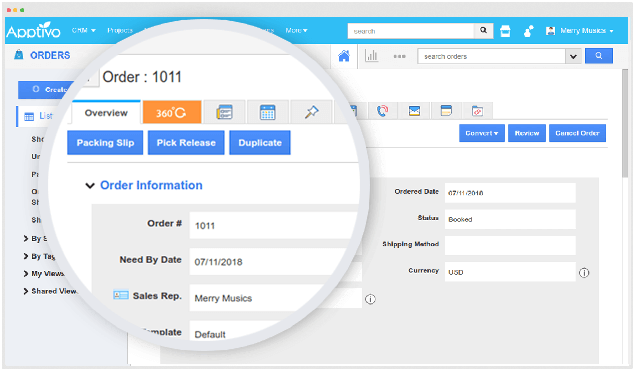635x371 pixels.
Task: Switch to the Overview tab
Action: tap(106, 113)
